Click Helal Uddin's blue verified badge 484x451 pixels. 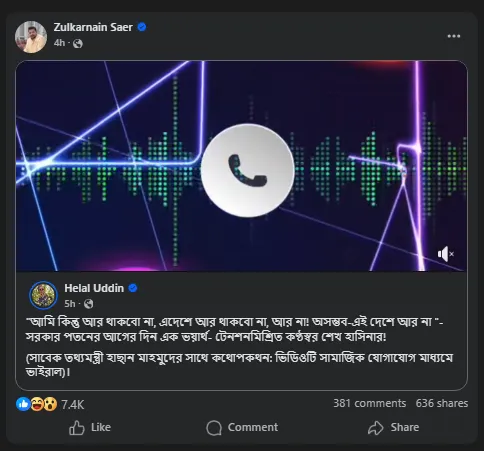click(x=133, y=288)
